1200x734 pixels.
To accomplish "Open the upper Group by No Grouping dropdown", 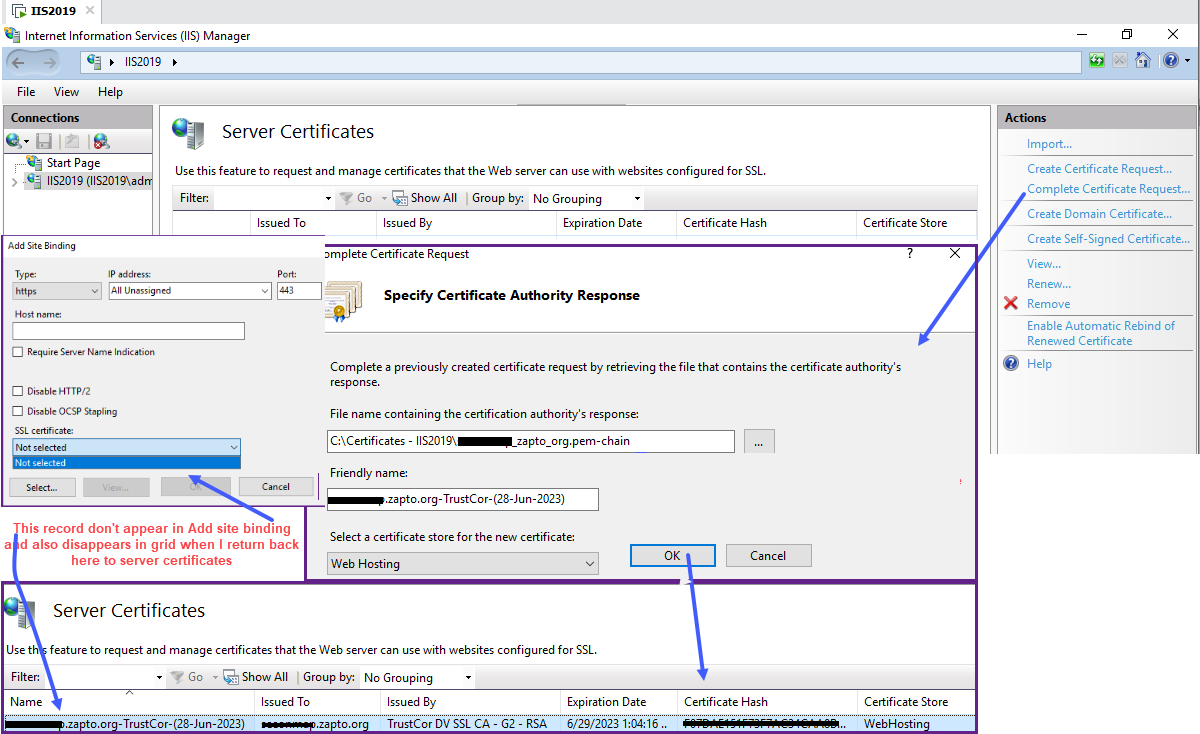I will pyautogui.click(x=587, y=198).
